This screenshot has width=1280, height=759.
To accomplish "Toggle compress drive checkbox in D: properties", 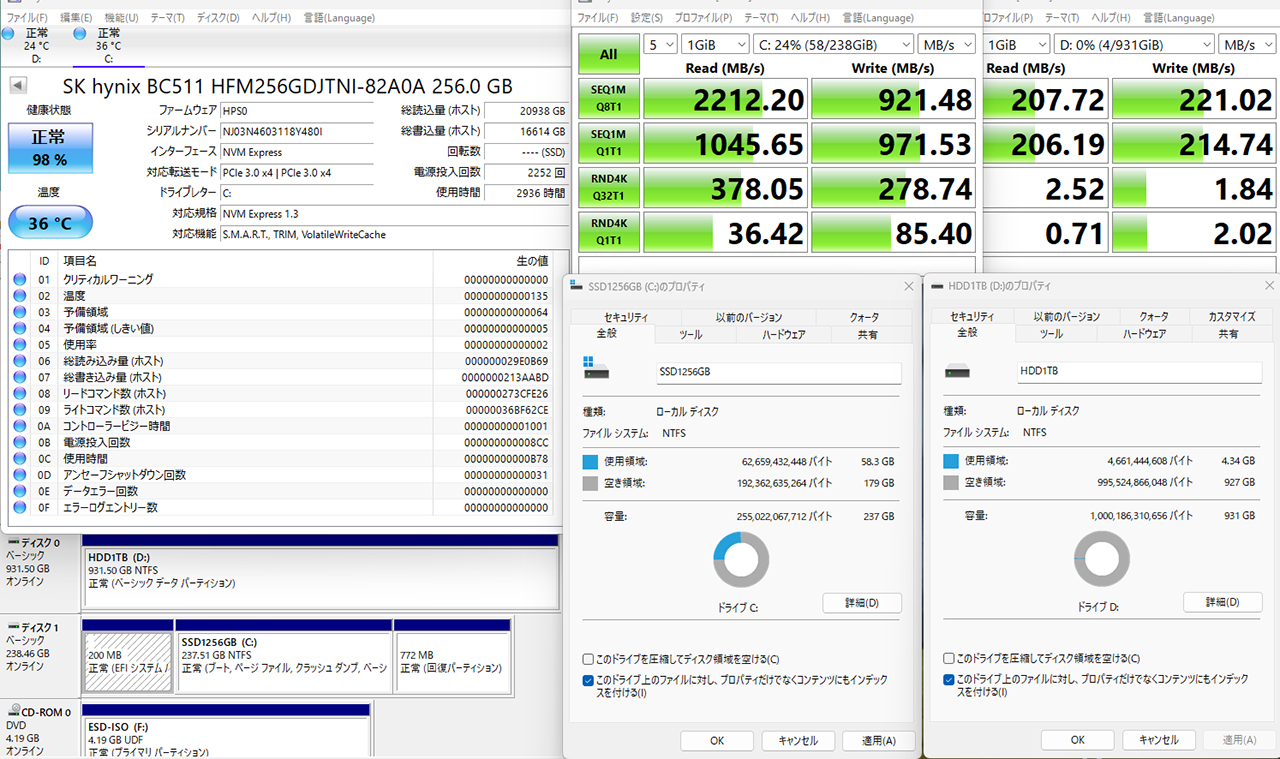I will coord(948,660).
